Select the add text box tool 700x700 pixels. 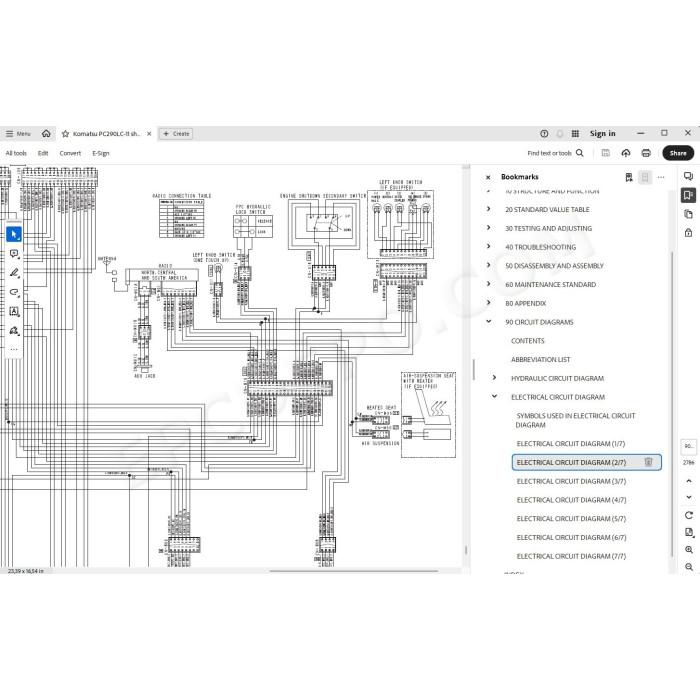click(14, 312)
